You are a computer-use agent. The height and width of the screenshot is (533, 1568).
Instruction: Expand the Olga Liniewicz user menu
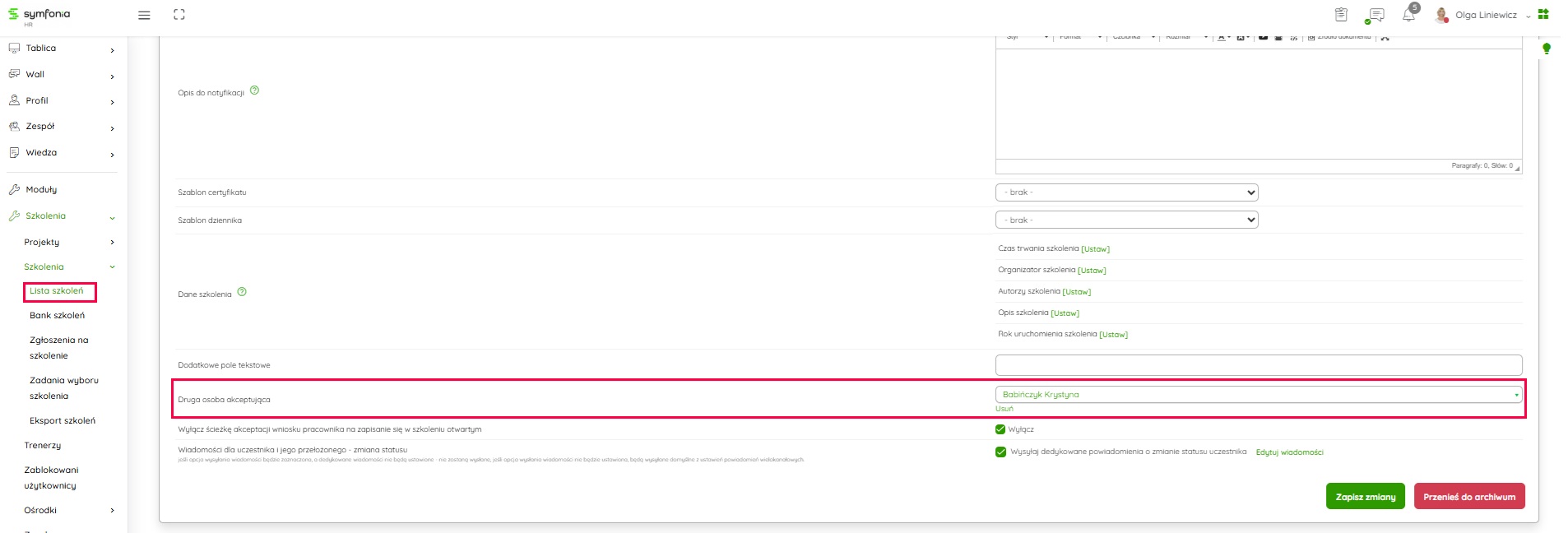1485,15
